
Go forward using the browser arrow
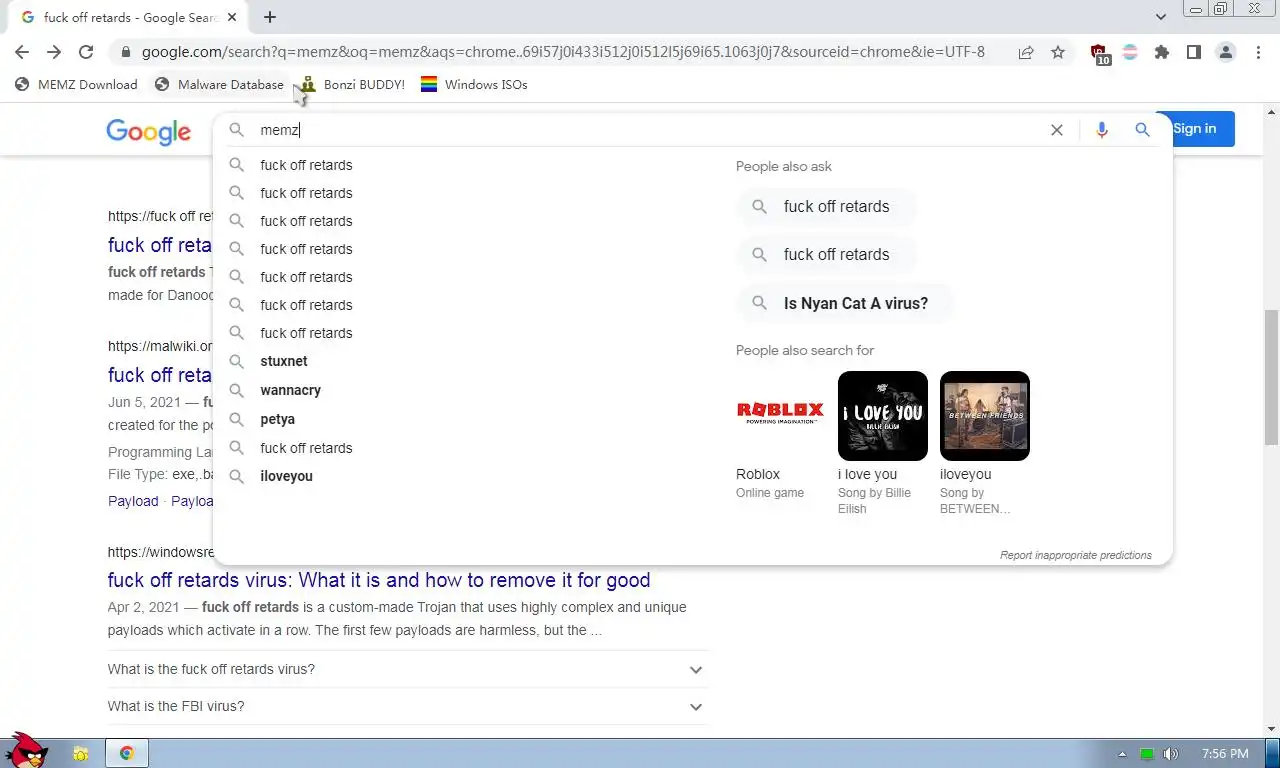coord(54,52)
